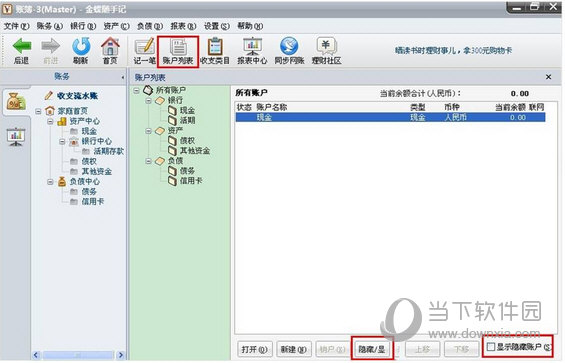
Task: Select 现金 under 资产中心 in sidebar
Action: click(89, 131)
